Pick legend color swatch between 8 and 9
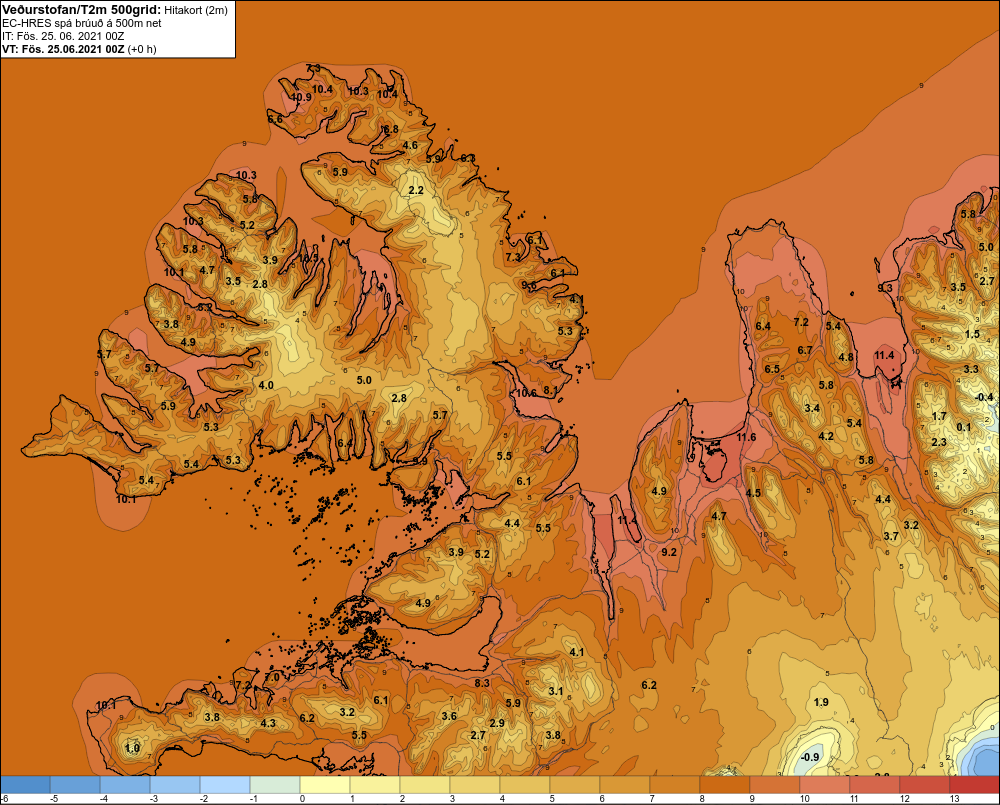Image resolution: width=1000 pixels, height=805 pixels. (724, 784)
